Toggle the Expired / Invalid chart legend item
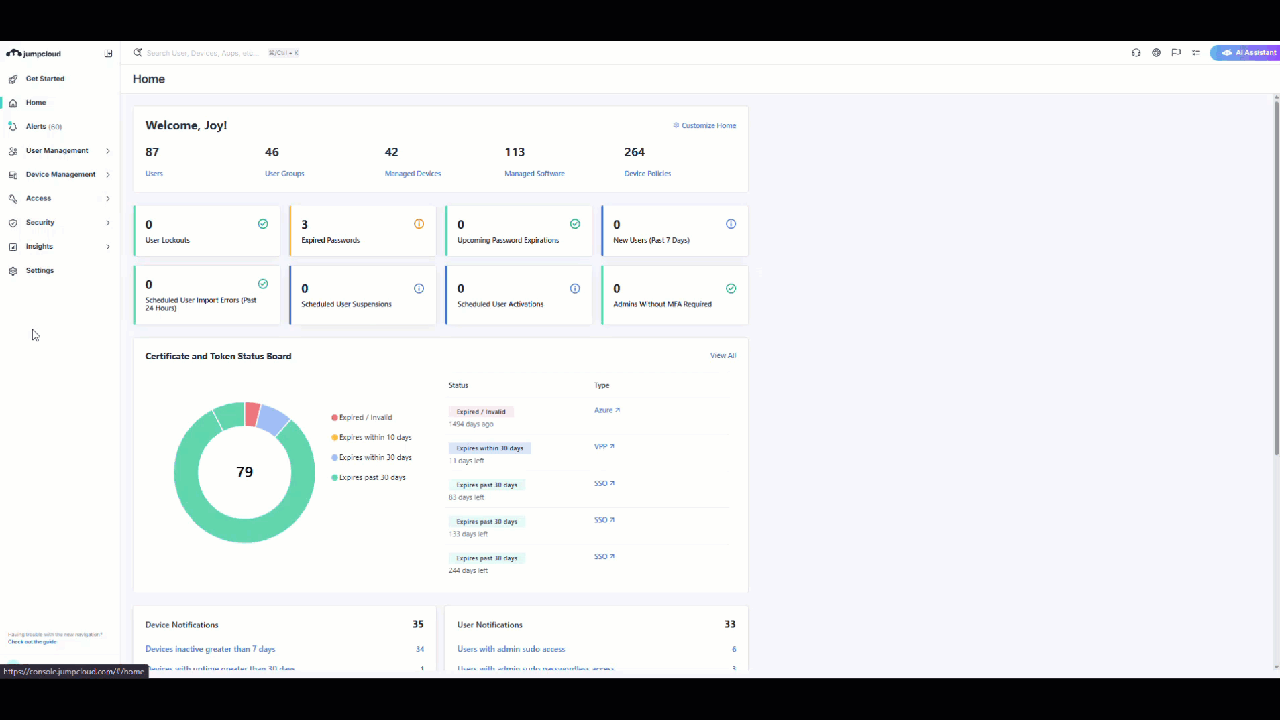This screenshot has height=720, width=1280. point(362,417)
